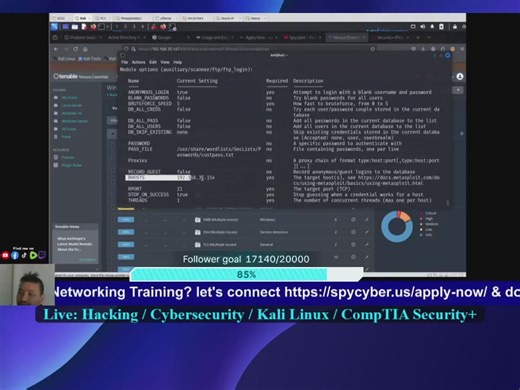
Task: Go to Firefox home page
Action: [x=85, y=49]
